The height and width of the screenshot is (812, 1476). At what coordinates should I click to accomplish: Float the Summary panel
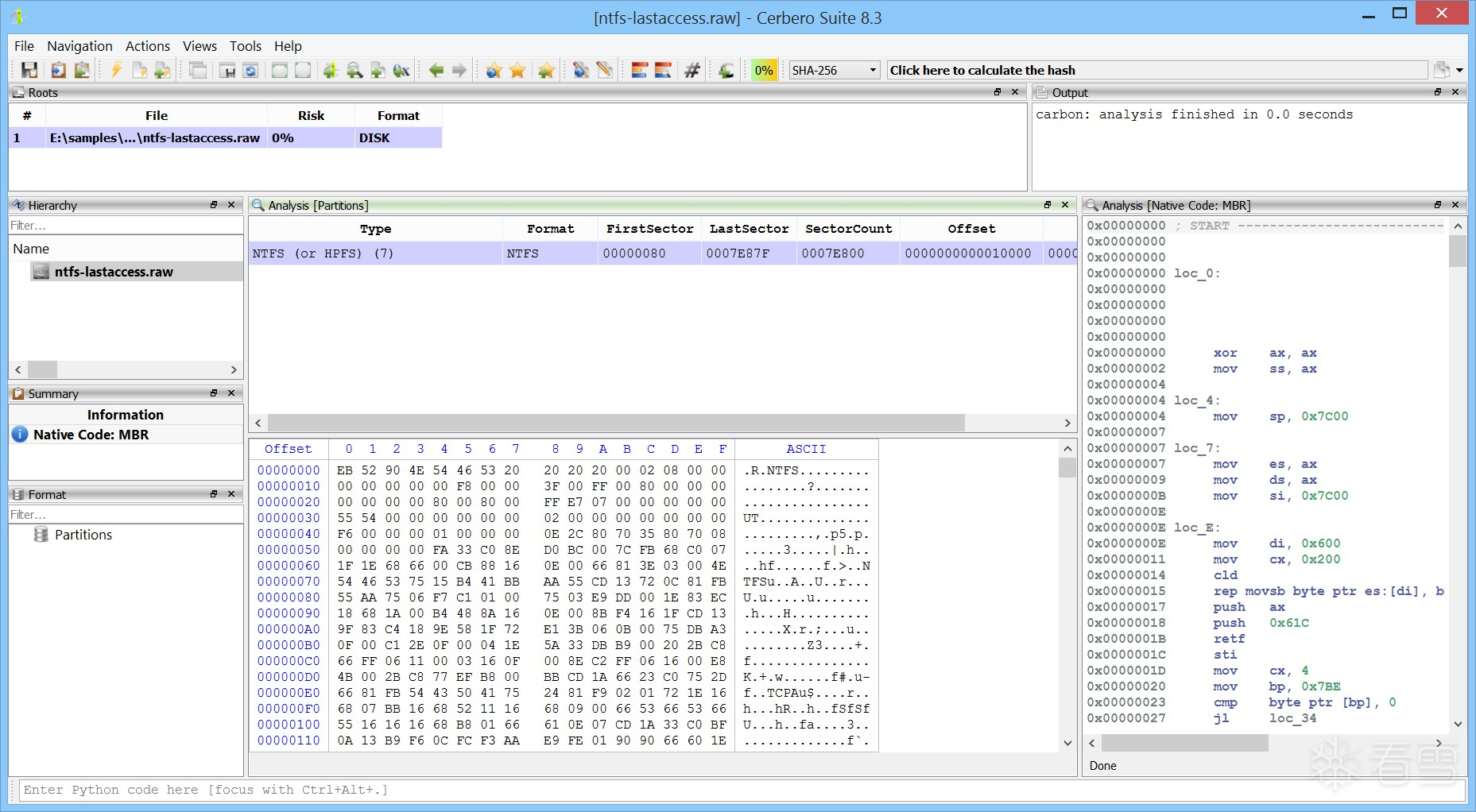click(x=214, y=393)
